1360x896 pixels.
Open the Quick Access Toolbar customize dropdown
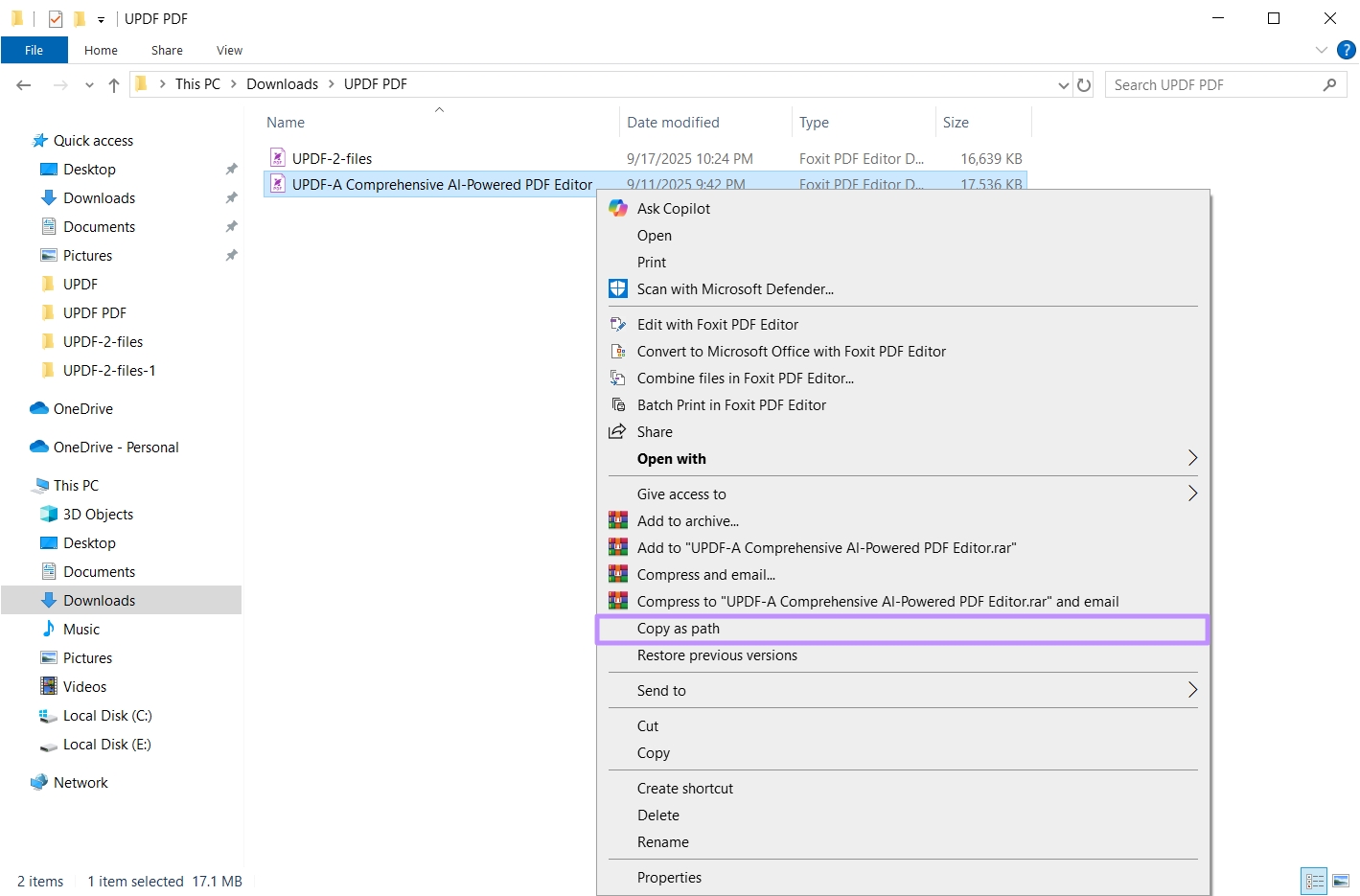(x=101, y=18)
